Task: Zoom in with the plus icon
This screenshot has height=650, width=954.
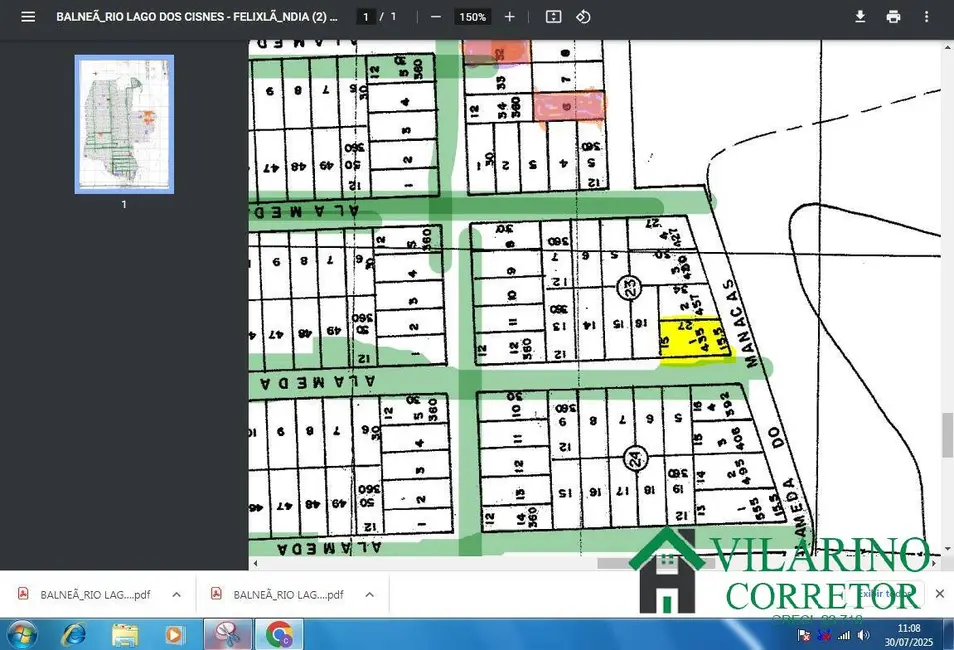Action: (510, 17)
